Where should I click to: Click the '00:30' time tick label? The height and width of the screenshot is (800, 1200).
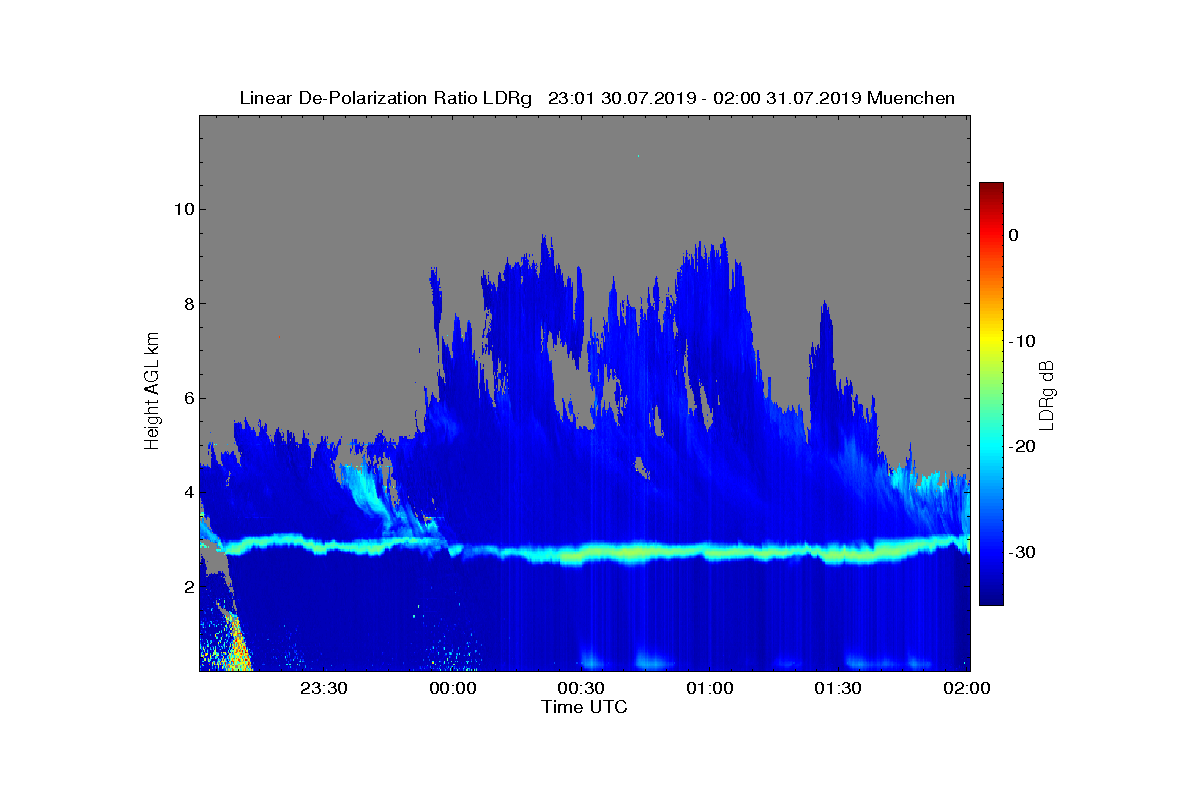click(580, 689)
